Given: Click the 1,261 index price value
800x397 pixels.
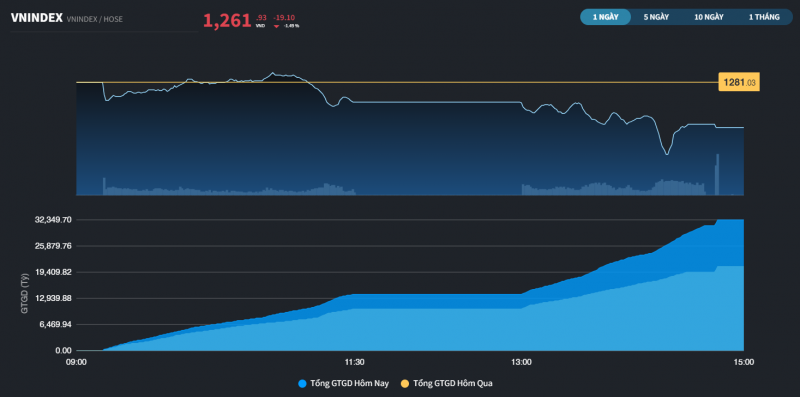Looking at the screenshot, I should 227,21.
